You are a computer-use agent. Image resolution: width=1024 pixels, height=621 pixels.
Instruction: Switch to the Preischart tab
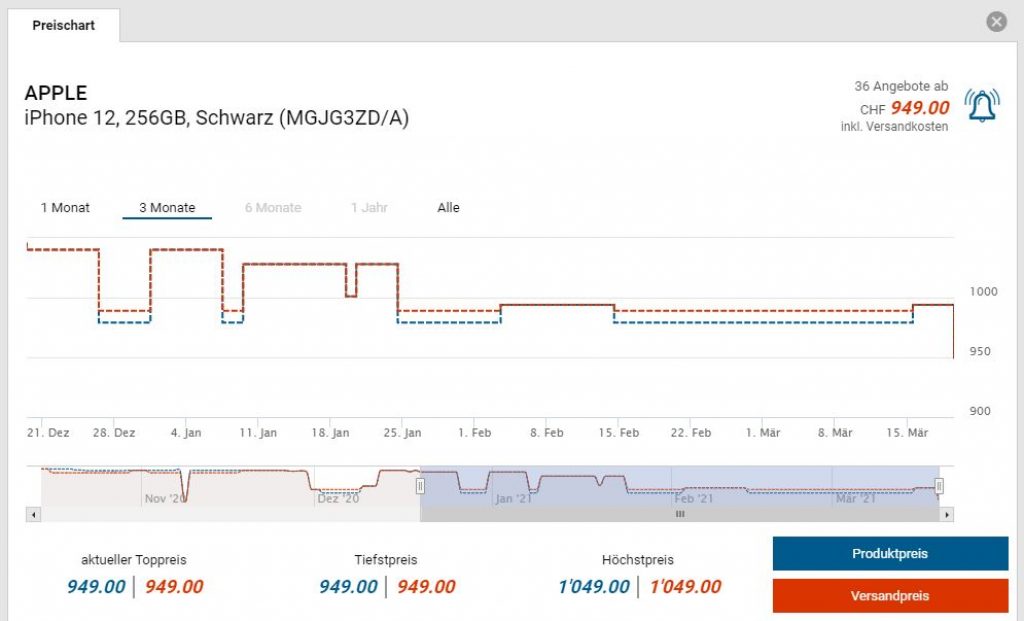64,26
